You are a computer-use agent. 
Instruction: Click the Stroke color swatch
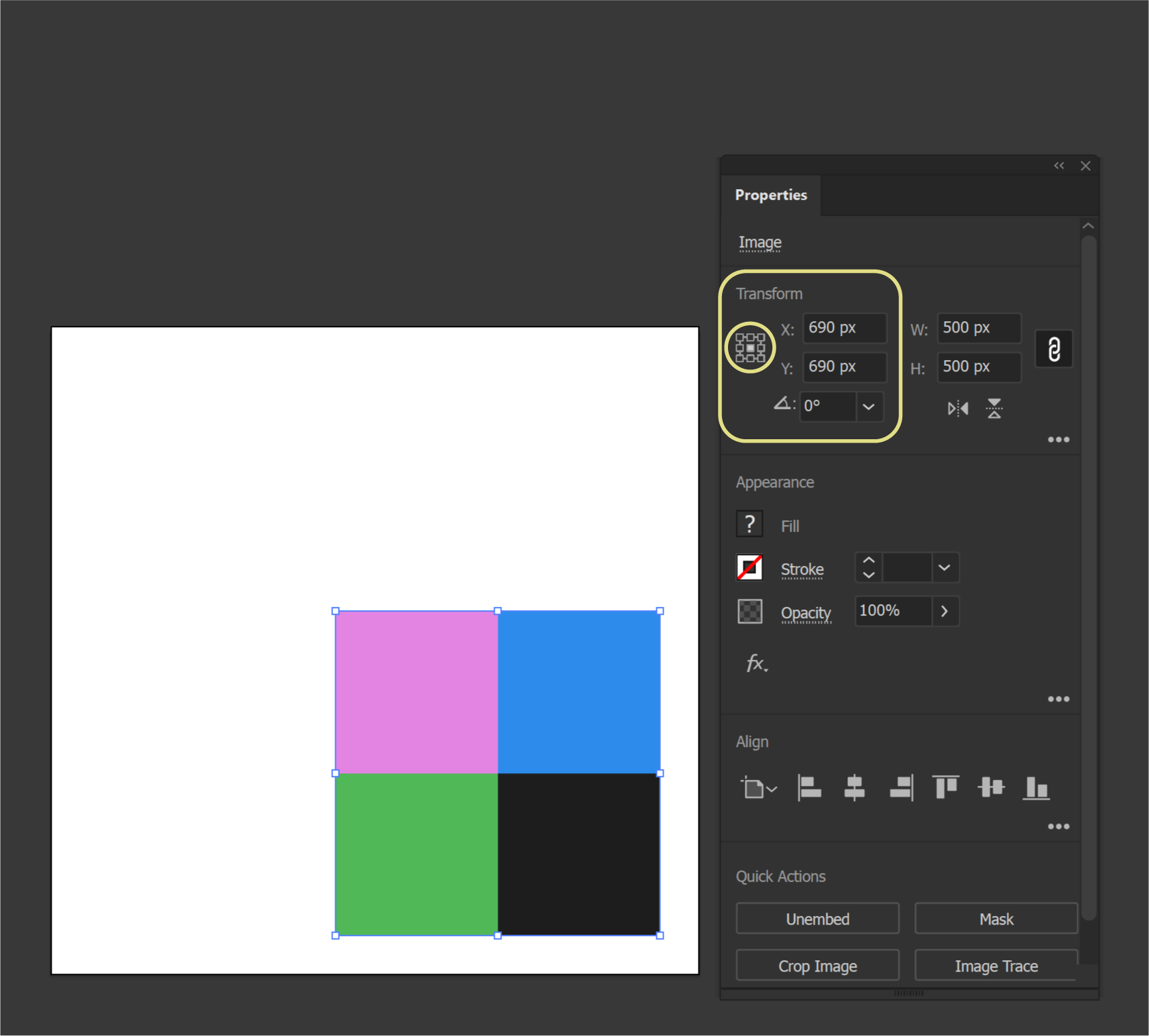tap(749, 567)
